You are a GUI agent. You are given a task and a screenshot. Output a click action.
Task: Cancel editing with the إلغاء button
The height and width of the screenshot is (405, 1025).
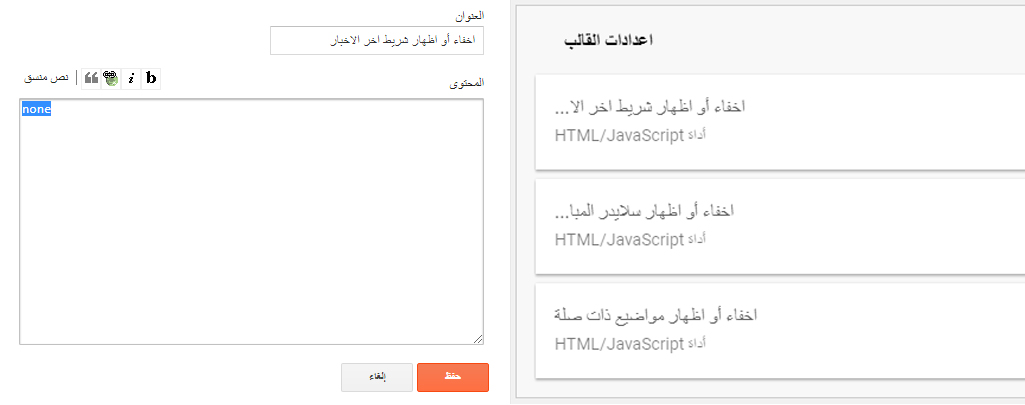pyautogui.click(x=377, y=378)
